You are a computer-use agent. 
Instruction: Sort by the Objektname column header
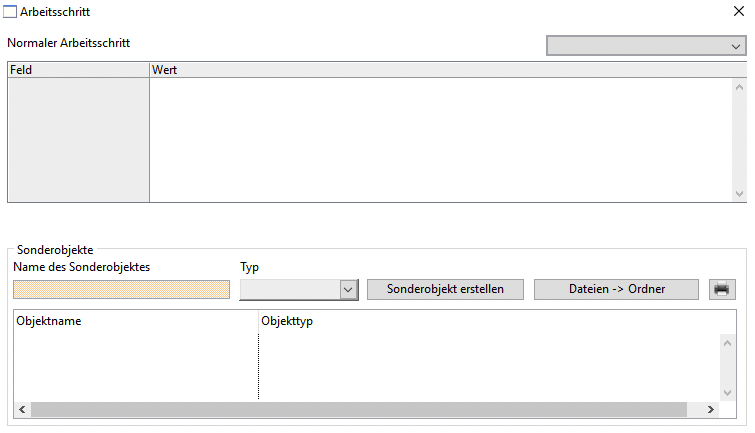[x=135, y=322]
